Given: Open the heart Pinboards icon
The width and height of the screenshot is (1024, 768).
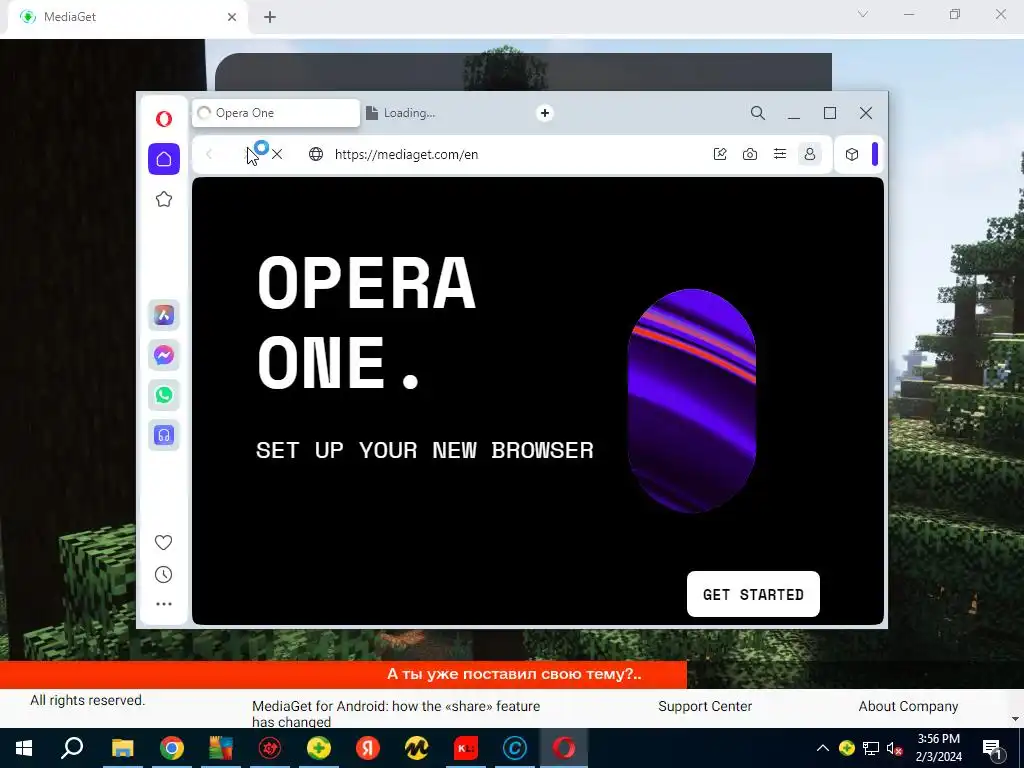Looking at the screenshot, I should (x=163, y=542).
